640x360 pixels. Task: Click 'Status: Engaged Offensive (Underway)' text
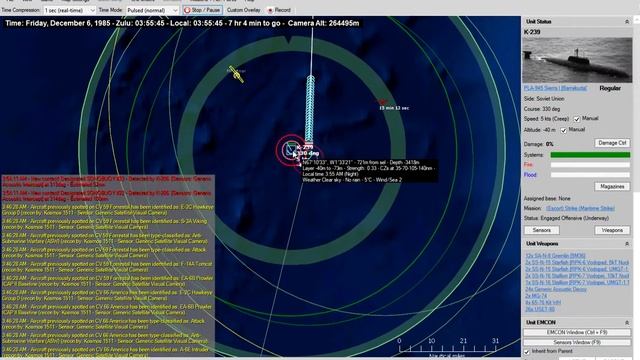pyautogui.click(x=566, y=218)
